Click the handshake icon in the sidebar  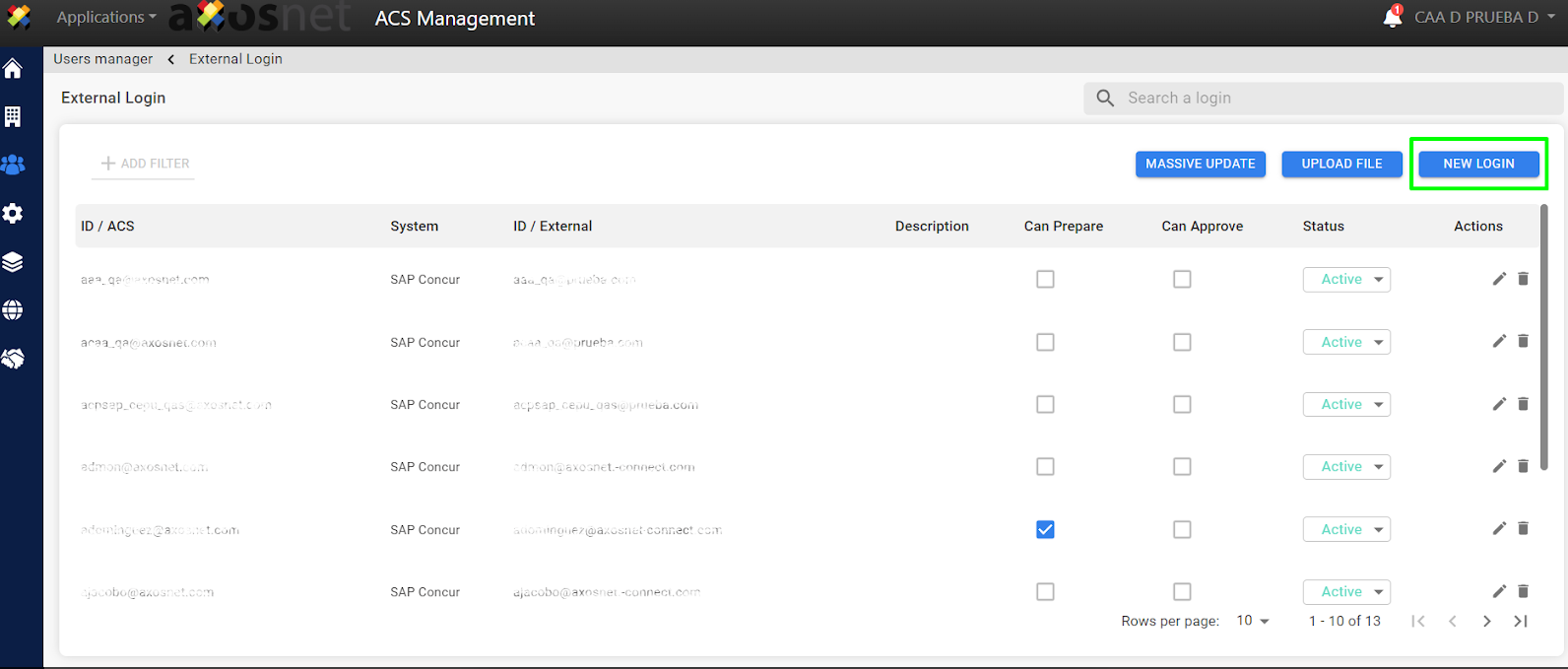(x=13, y=359)
